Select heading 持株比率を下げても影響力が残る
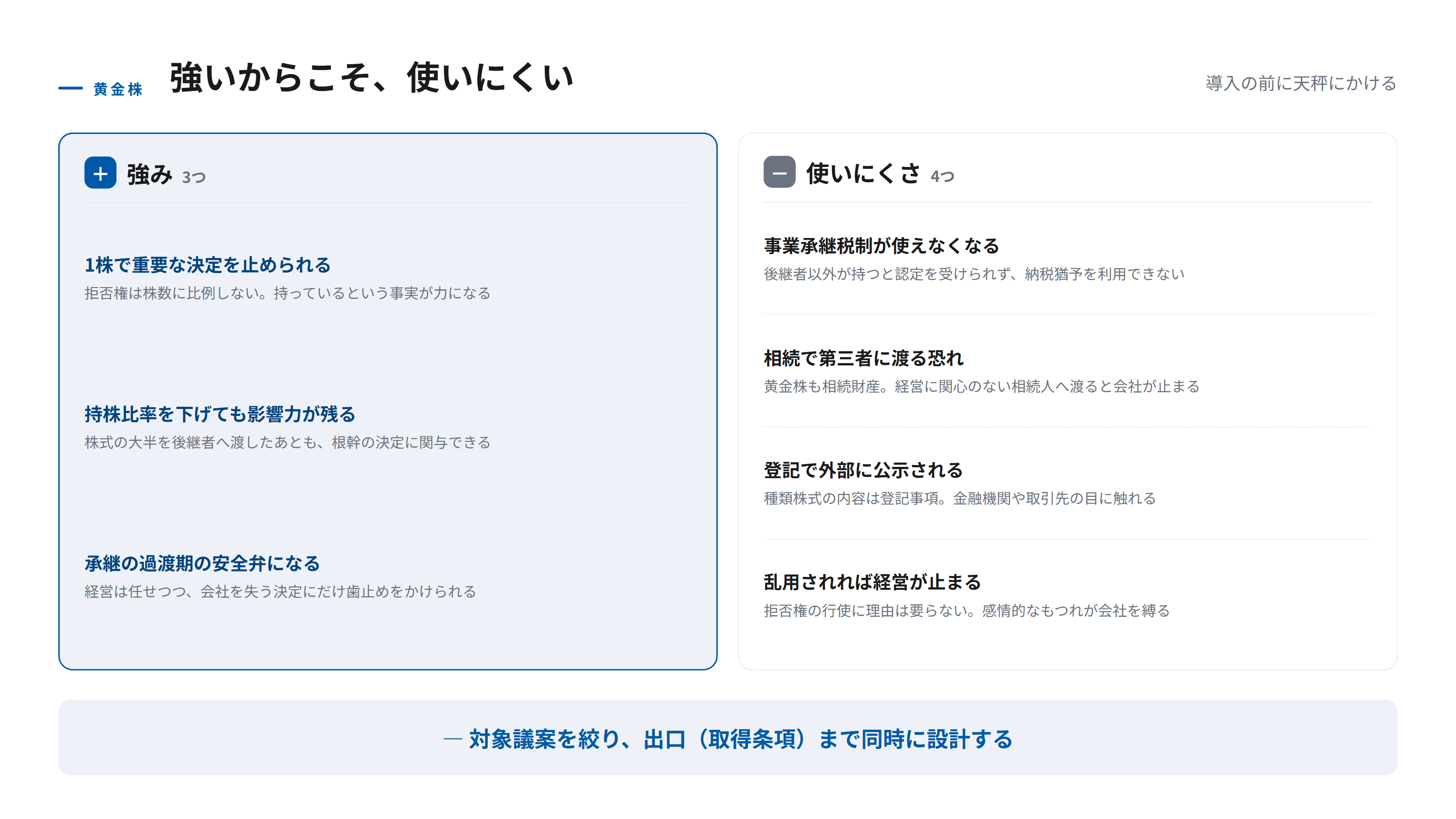This screenshot has width=1456, height=819. pyautogui.click(x=220, y=415)
